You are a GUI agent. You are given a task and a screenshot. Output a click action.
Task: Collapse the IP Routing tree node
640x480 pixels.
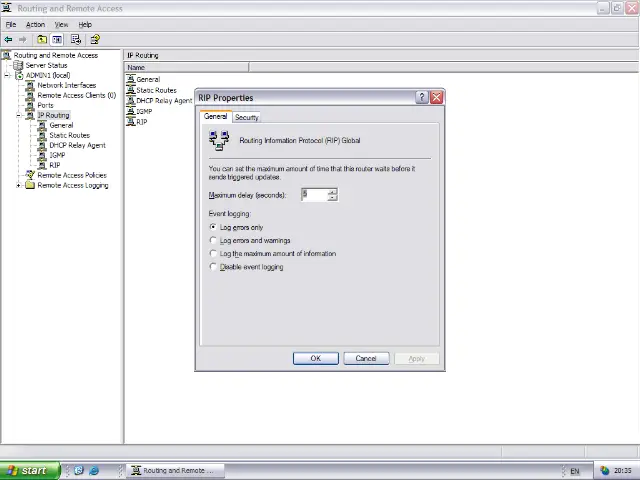point(18,116)
